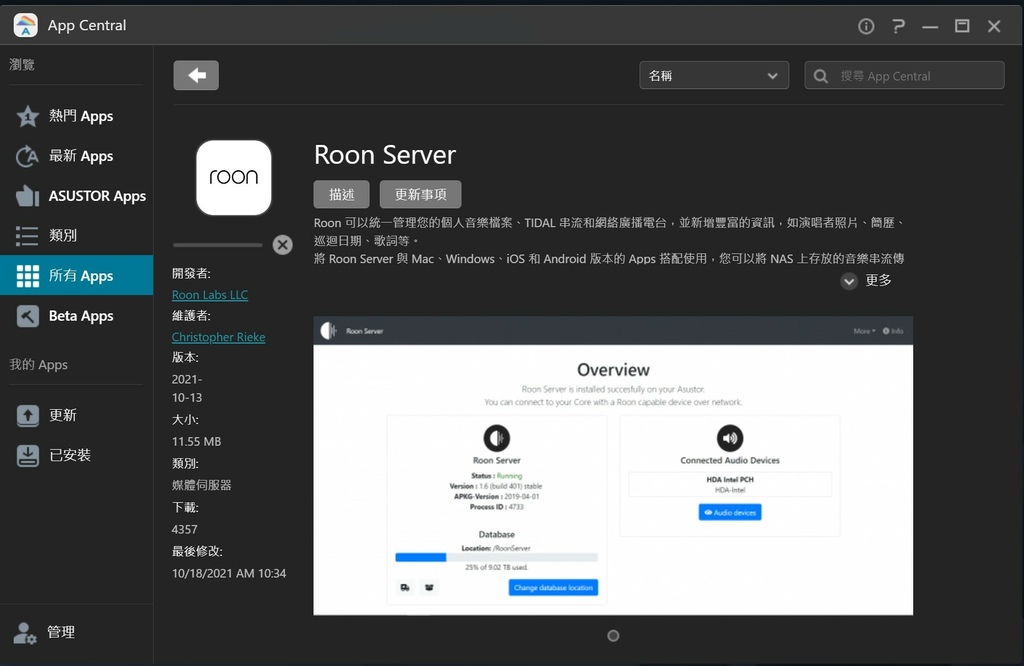Click the 11.55 MB size value
Image resolution: width=1024 pixels, height=666 pixels.
tap(197, 442)
